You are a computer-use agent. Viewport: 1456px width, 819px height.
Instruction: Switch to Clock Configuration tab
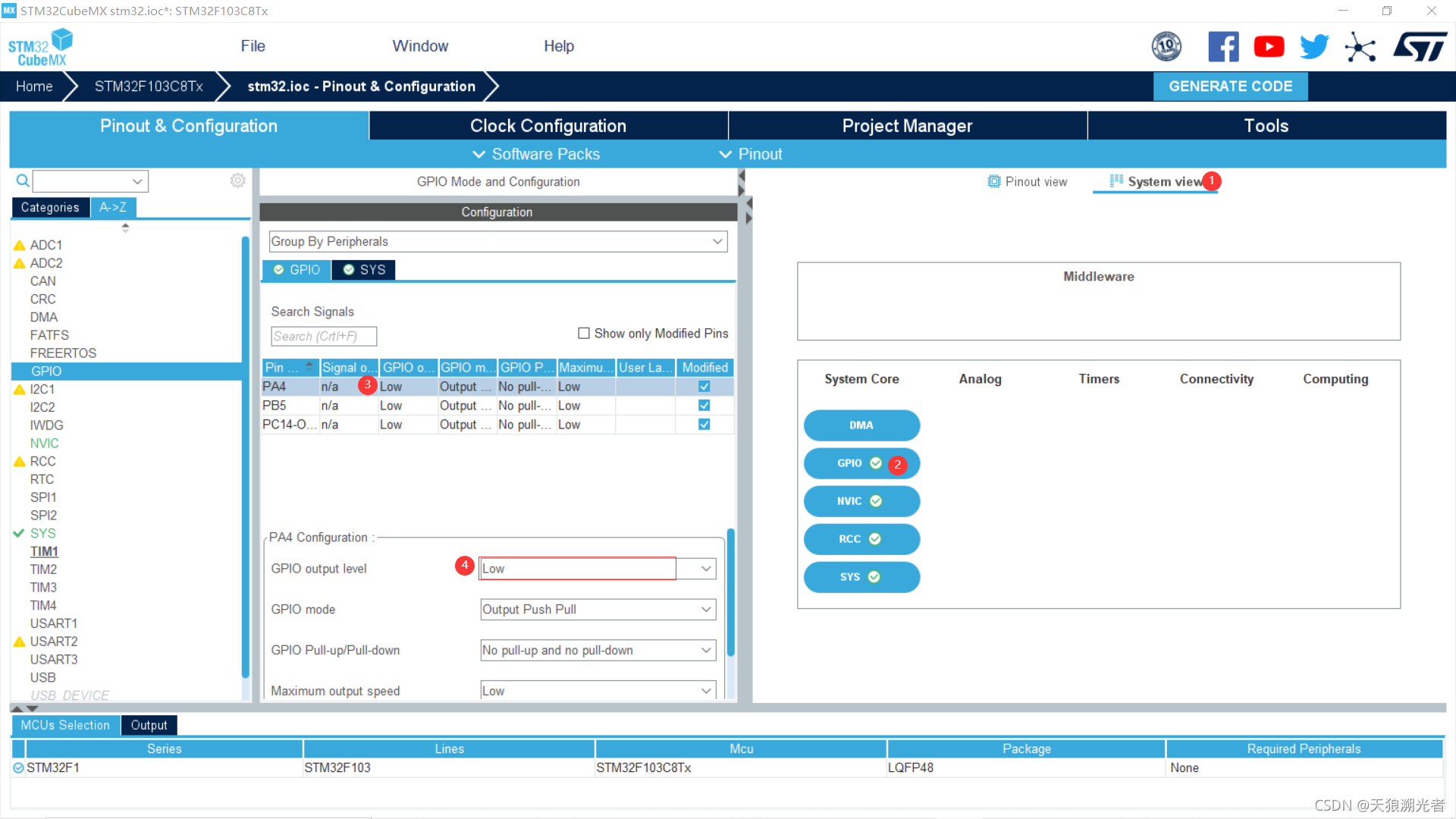[548, 126]
